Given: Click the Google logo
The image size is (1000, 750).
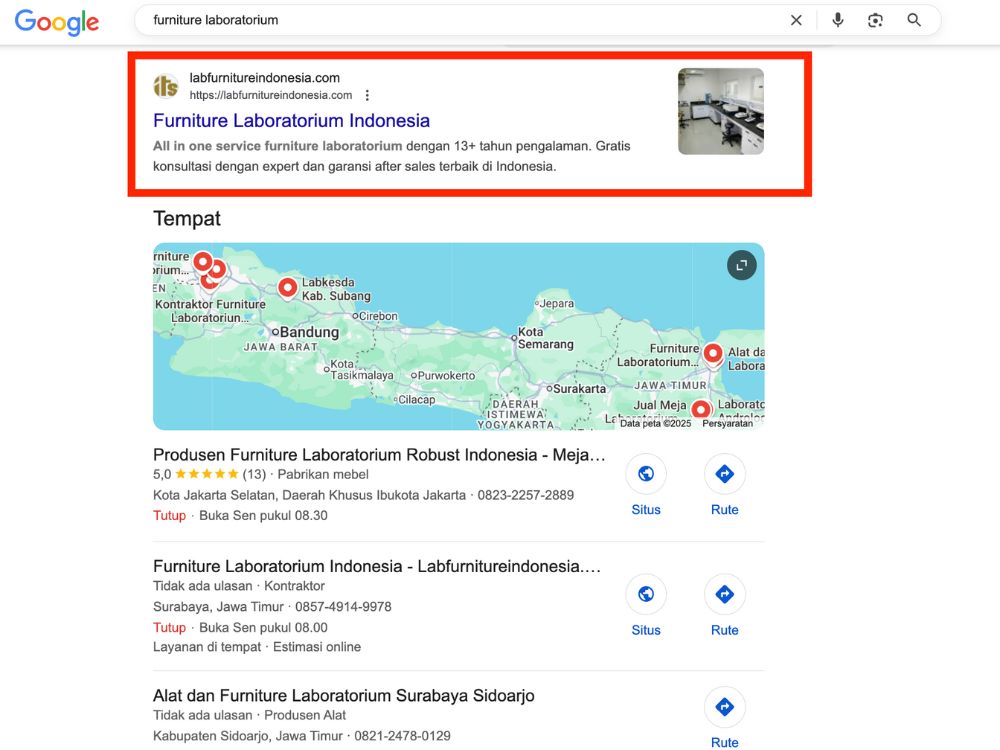Looking at the screenshot, I should (57, 21).
